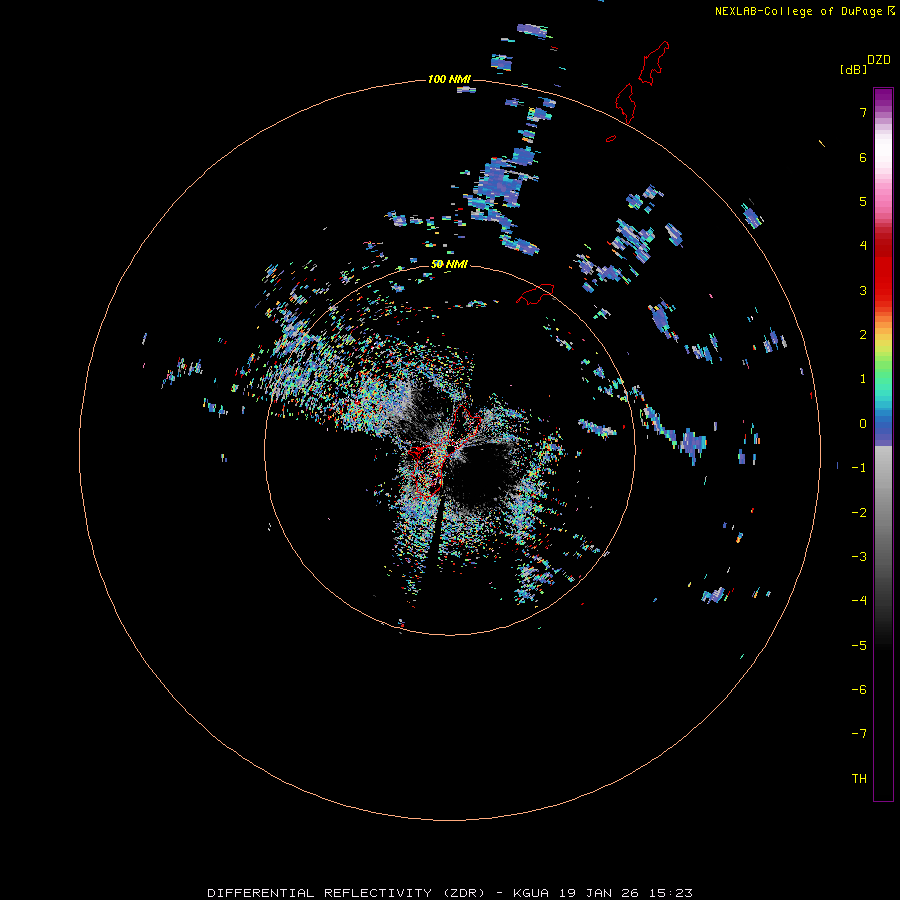The image size is (900, 900).
Task: Click the 50 NMI range ring label
Action: [449, 264]
